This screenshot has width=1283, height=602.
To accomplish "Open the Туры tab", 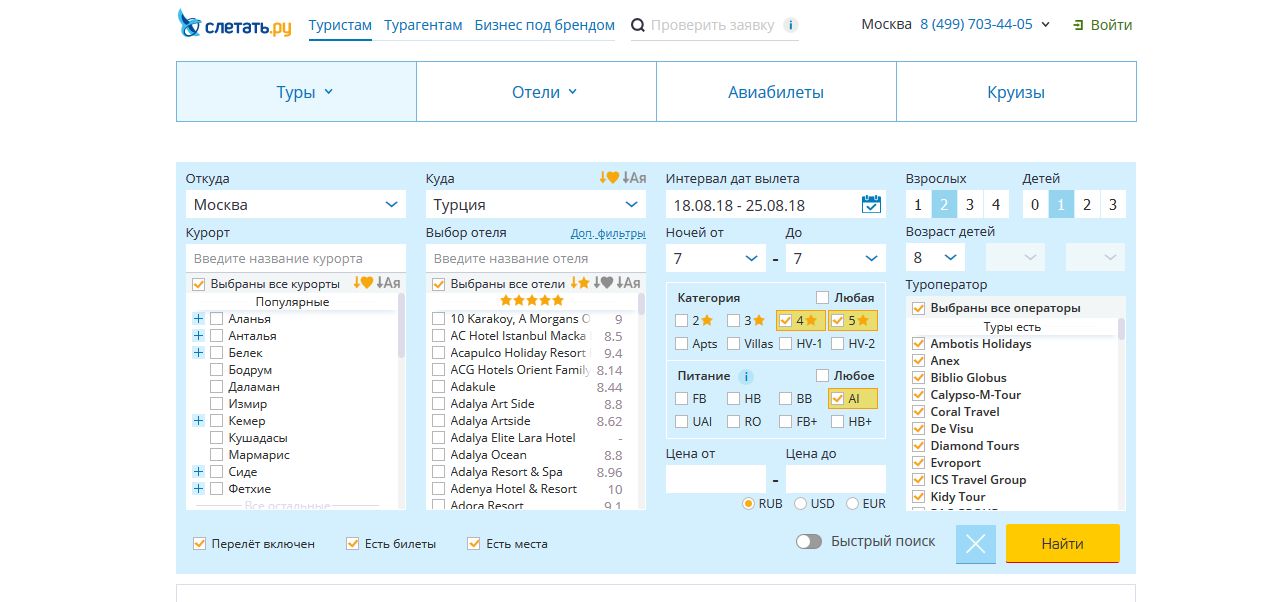I will click(296, 92).
